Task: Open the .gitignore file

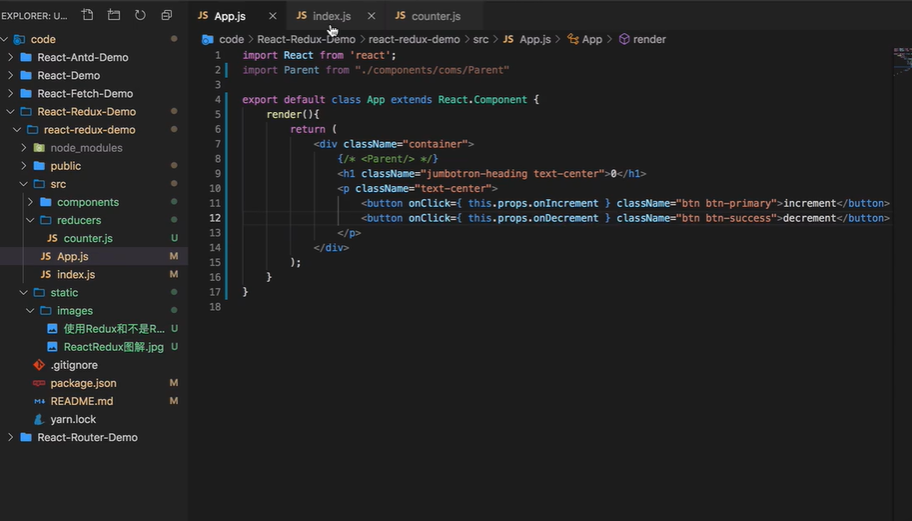Action: coord(74,365)
